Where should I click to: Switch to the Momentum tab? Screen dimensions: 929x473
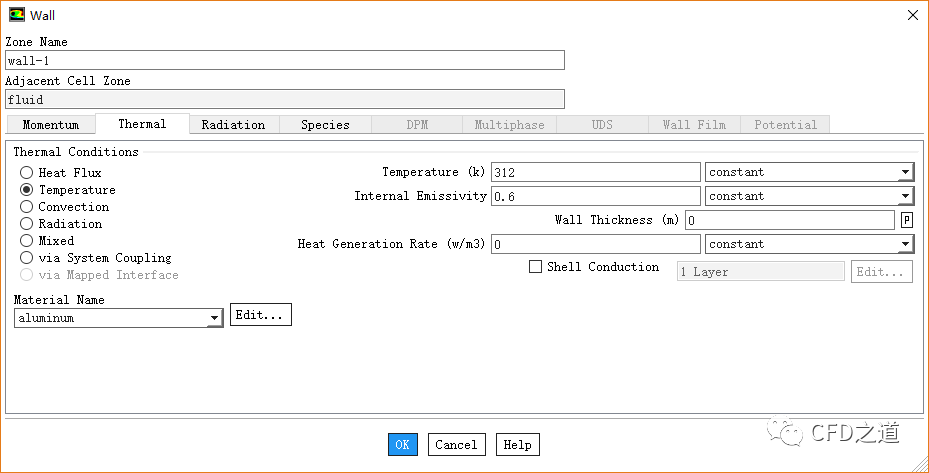coord(51,125)
